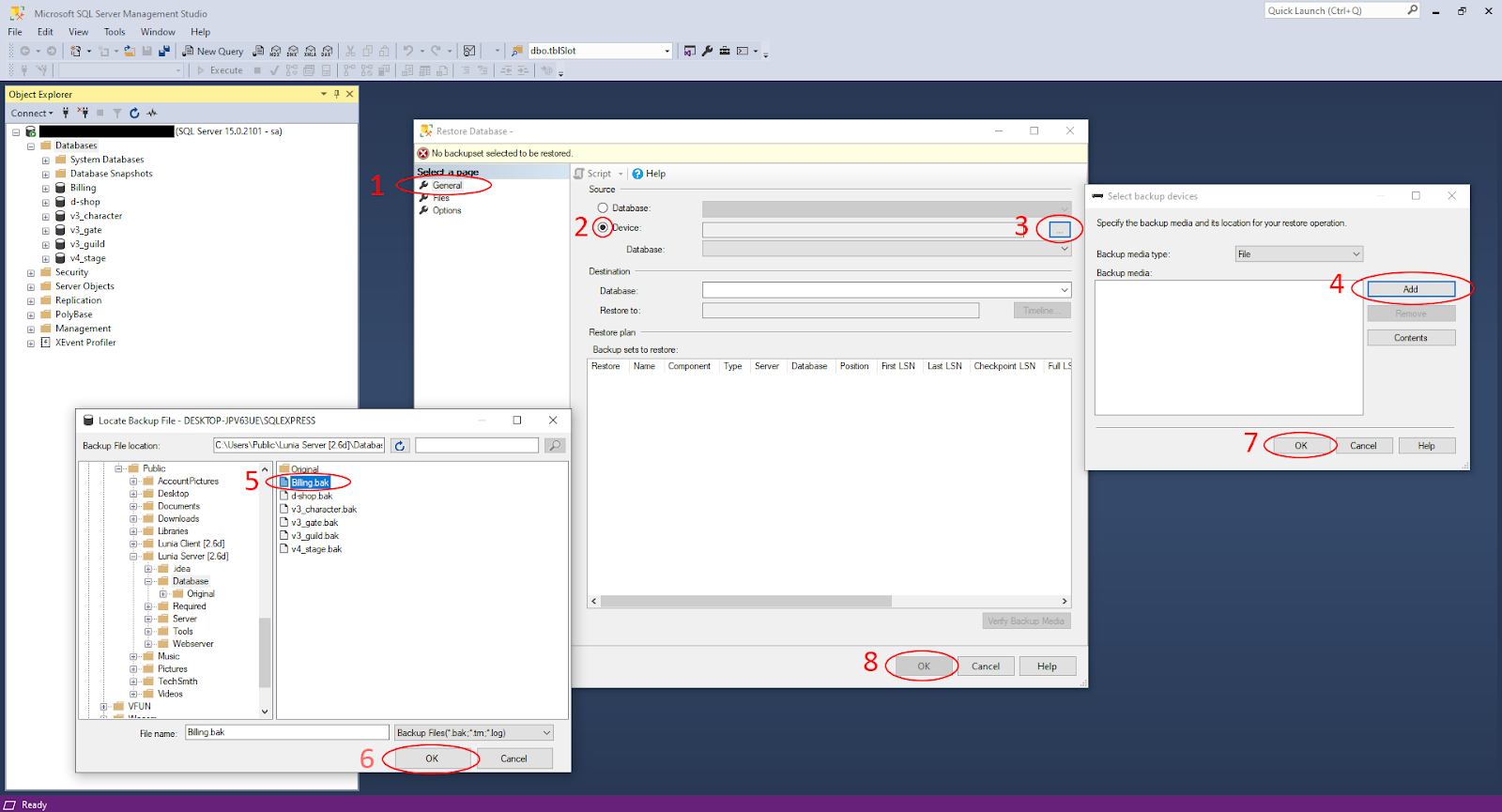Click the Save All icon in the toolbar
Screen dimensions: 1502x812
click(164, 51)
